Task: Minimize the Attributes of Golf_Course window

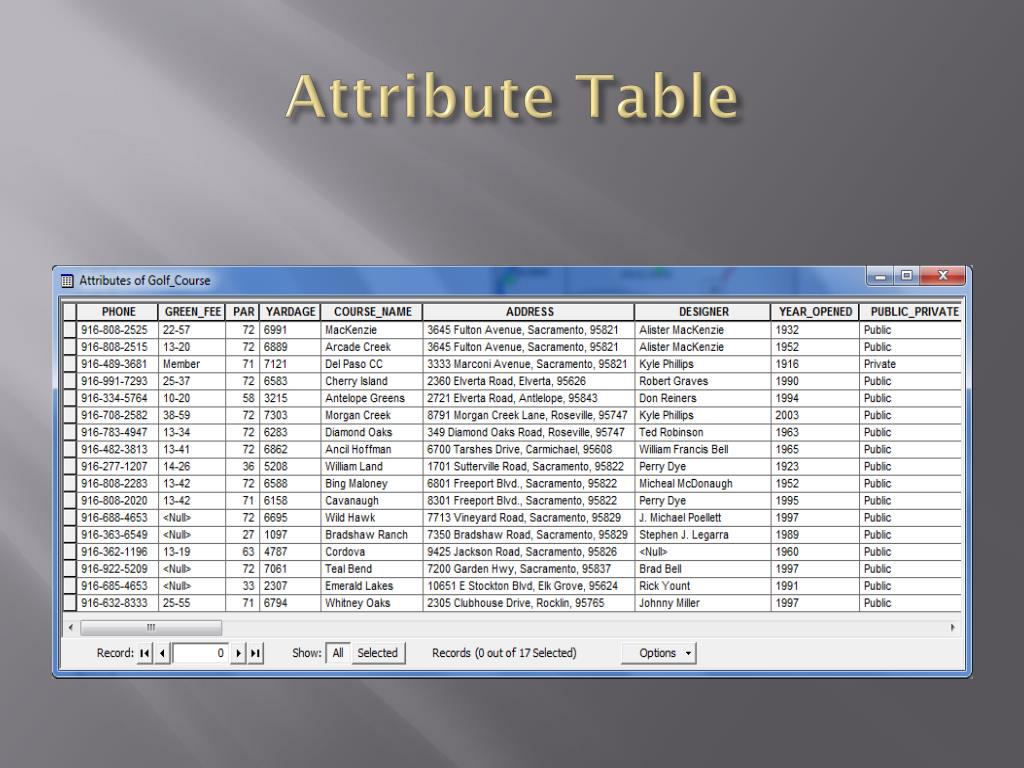Action: (881, 276)
